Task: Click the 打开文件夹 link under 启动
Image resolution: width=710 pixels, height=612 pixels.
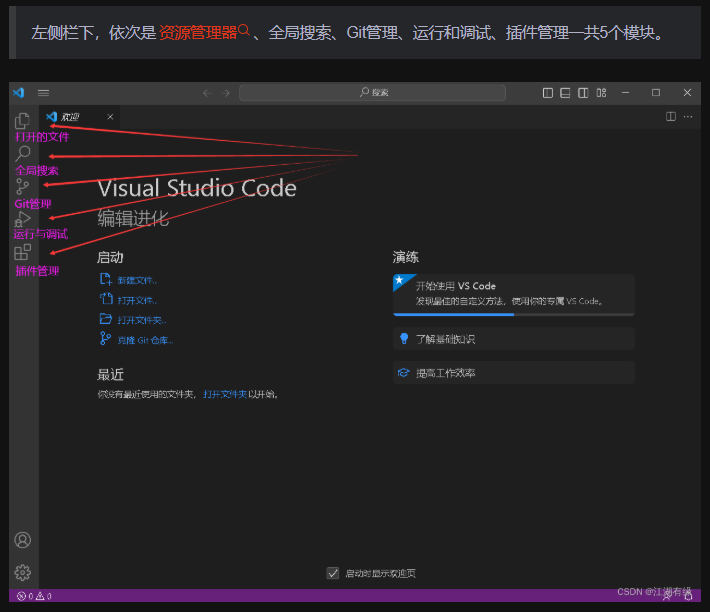Action: tap(142, 320)
